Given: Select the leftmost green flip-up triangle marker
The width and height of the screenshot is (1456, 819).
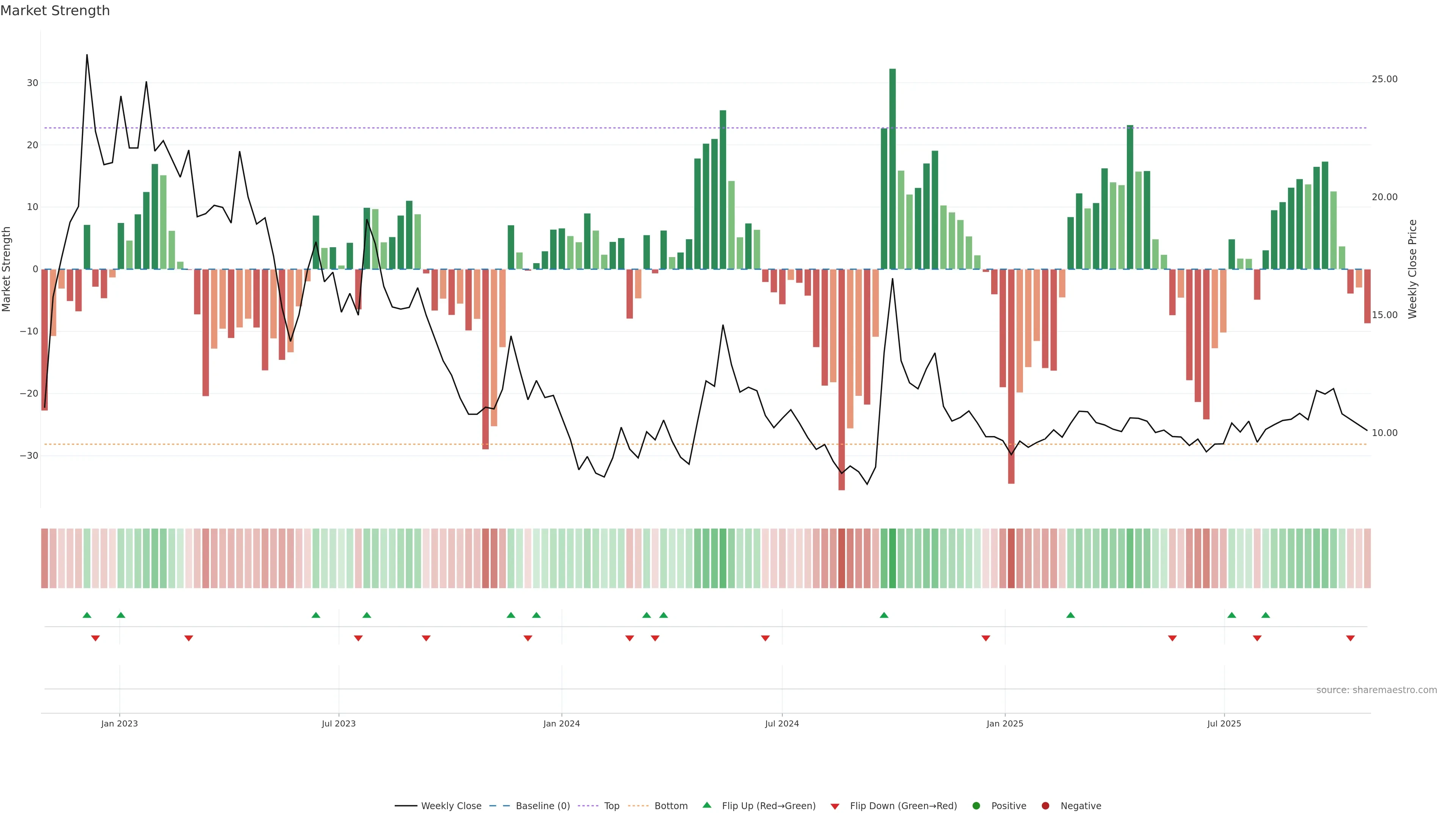Looking at the screenshot, I should click(87, 615).
